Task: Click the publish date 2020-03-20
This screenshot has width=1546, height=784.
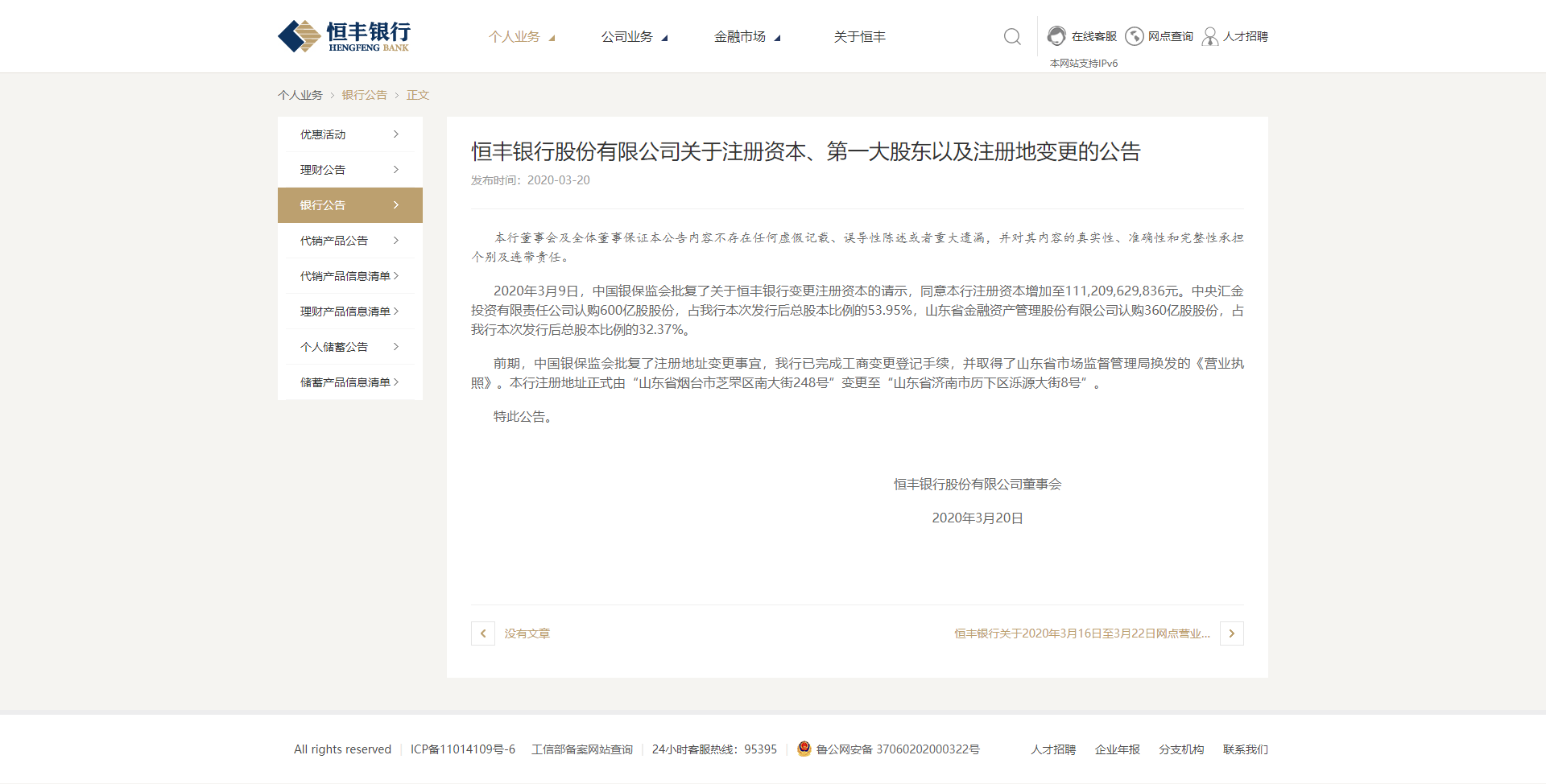Action: [x=559, y=180]
